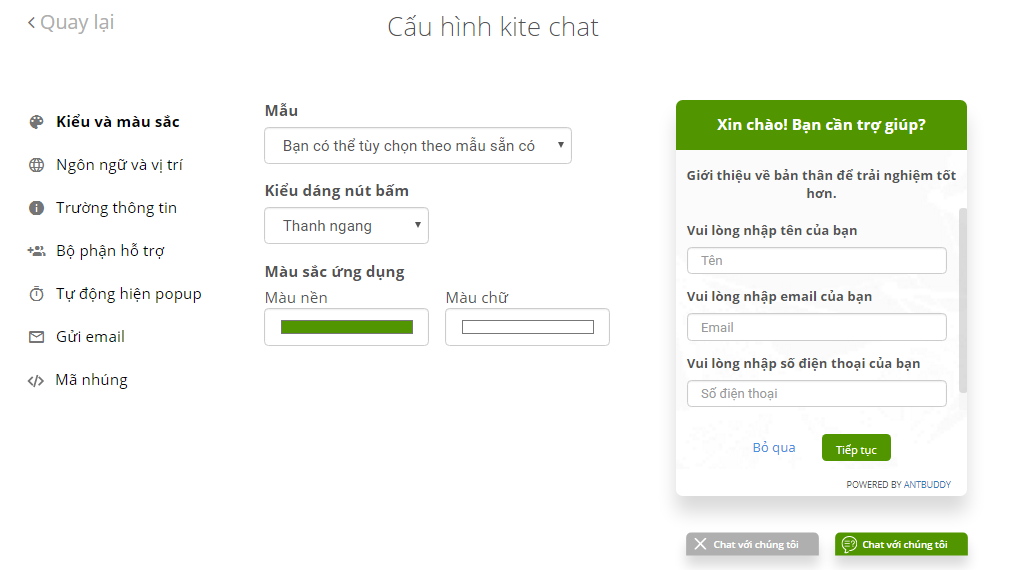Open the white Màu chữ color swatch
The width and height of the screenshot is (1010, 570).
[x=528, y=327]
